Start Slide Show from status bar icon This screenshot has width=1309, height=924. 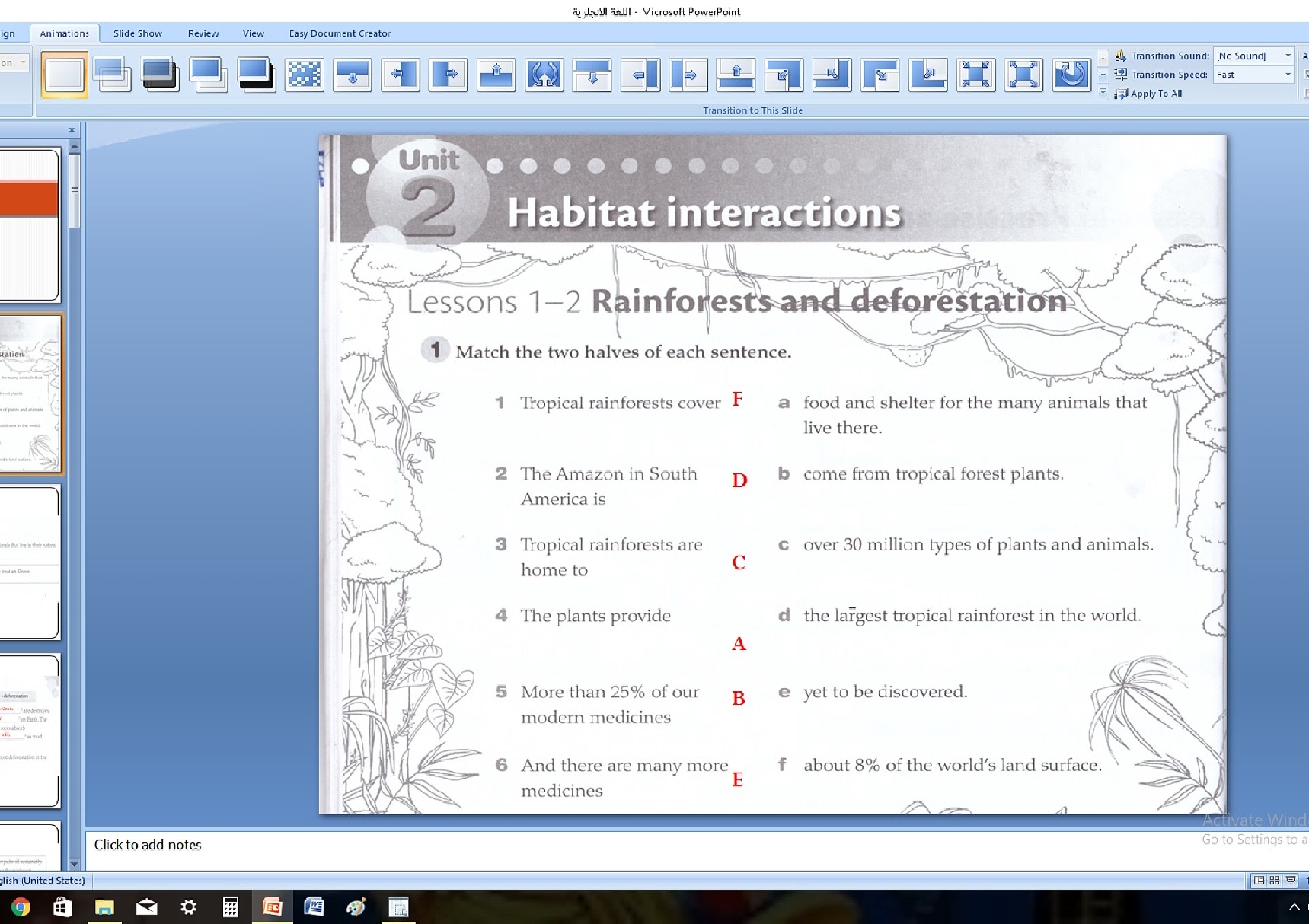click(1291, 881)
